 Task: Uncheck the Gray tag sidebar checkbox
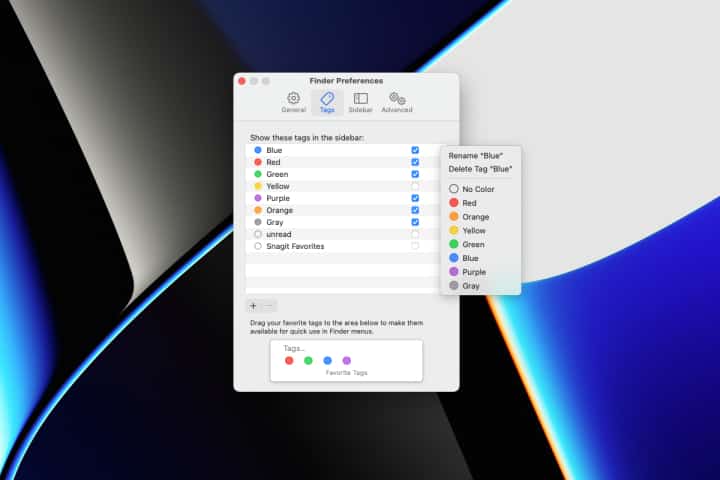[415, 222]
